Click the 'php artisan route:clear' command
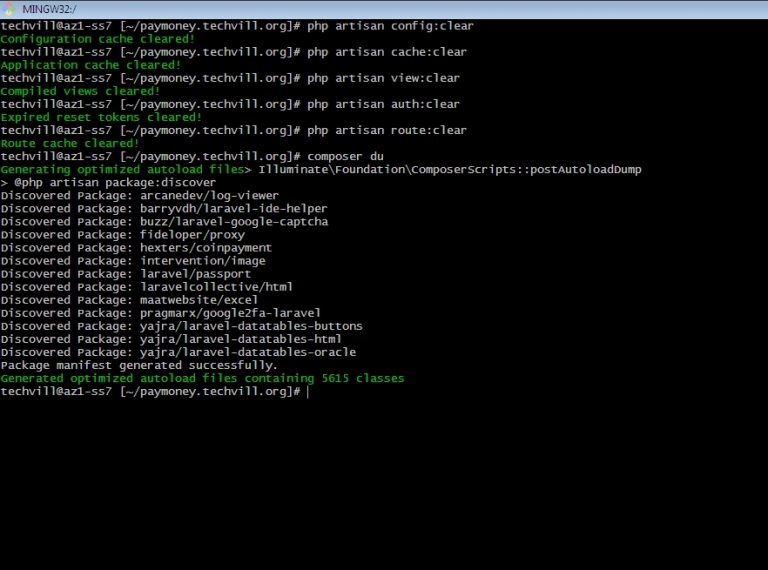The height and width of the screenshot is (570, 768). (387, 130)
